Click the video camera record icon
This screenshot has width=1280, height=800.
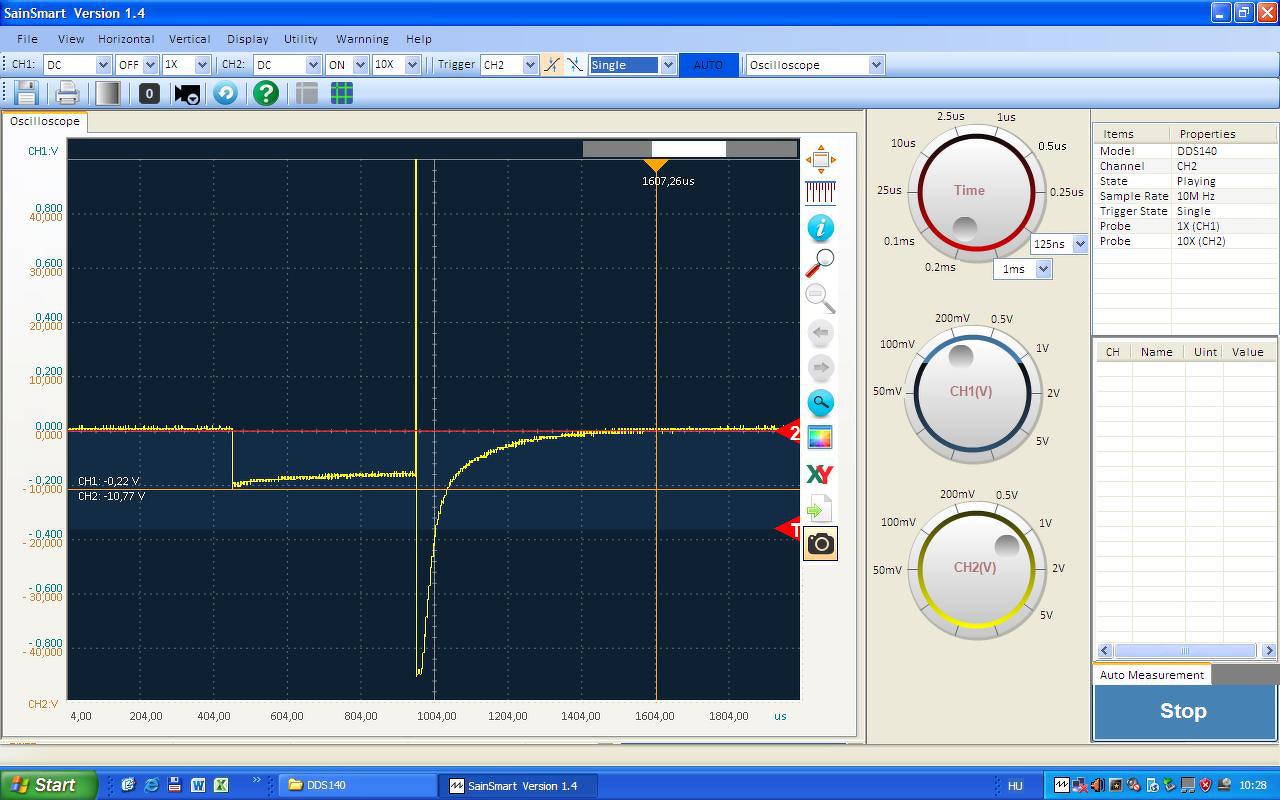pyautogui.click(x=187, y=93)
